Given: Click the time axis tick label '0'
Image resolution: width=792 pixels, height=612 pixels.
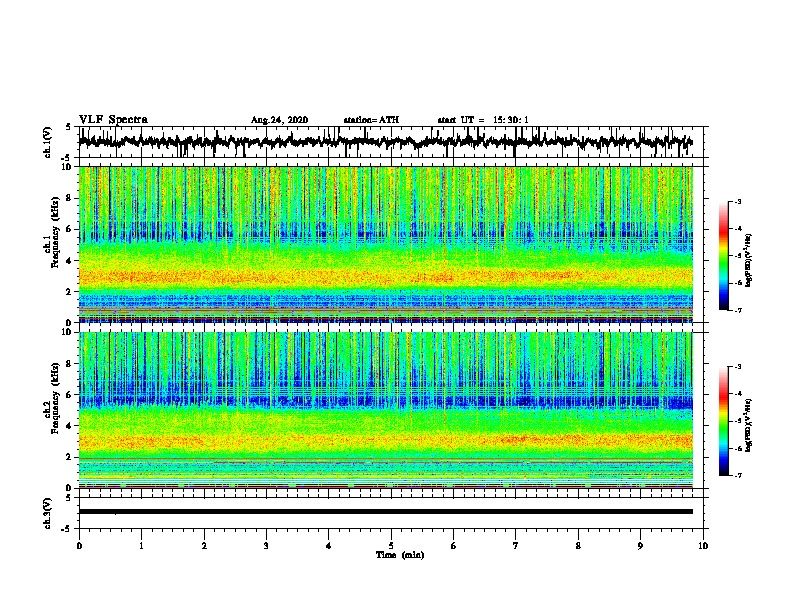Looking at the screenshot, I should 79,546.
